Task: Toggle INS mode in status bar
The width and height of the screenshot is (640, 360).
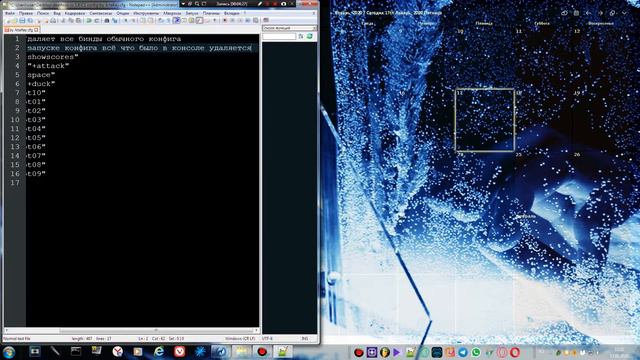Action: click(x=305, y=338)
